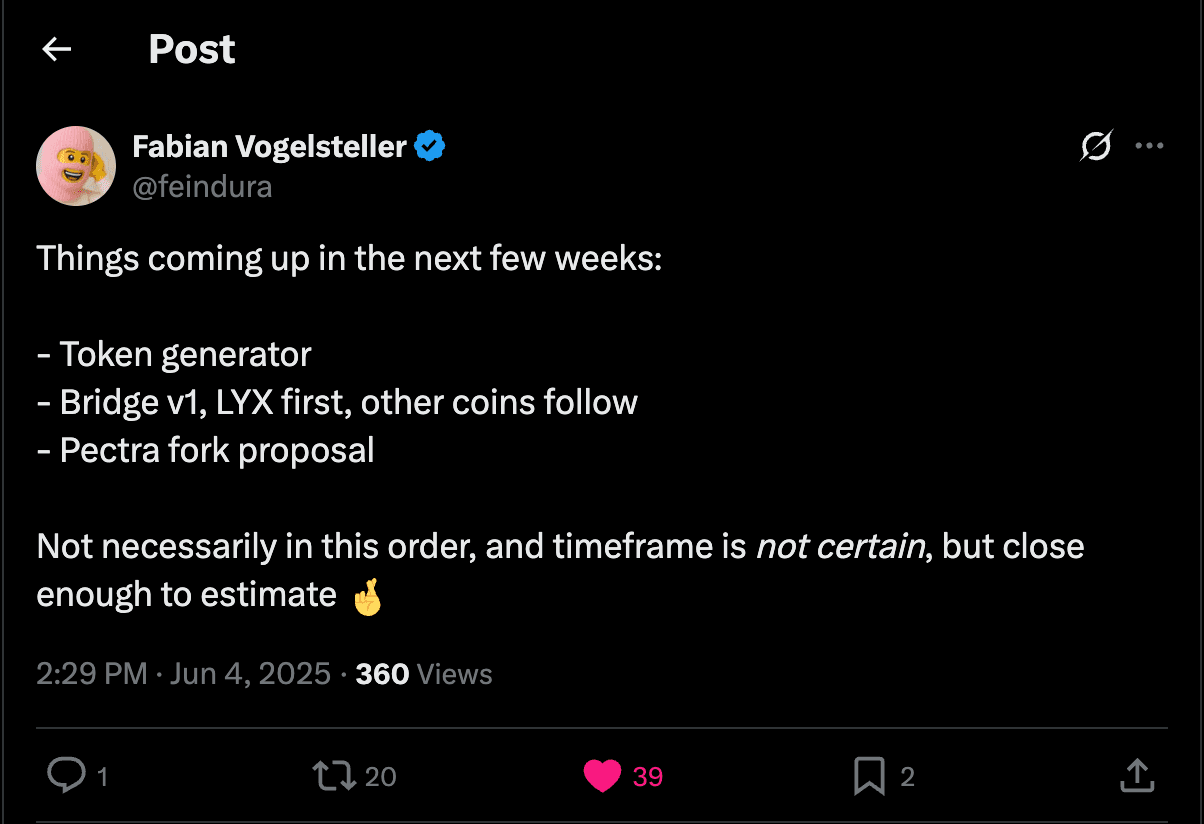1204x824 pixels.
Task: Click the 360 Views count
Action: click(x=424, y=674)
